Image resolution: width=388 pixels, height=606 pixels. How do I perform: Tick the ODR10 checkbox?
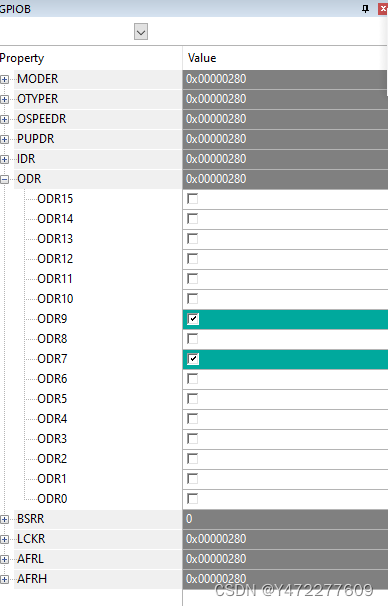click(x=192, y=299)
